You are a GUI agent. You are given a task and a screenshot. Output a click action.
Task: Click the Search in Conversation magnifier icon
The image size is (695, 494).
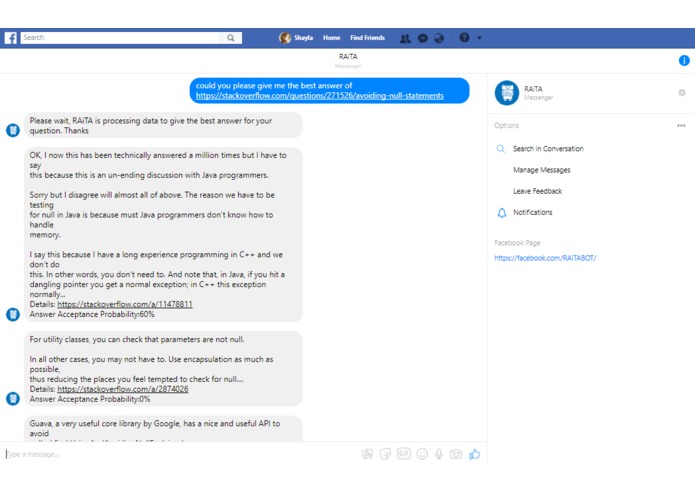[500, 149]
